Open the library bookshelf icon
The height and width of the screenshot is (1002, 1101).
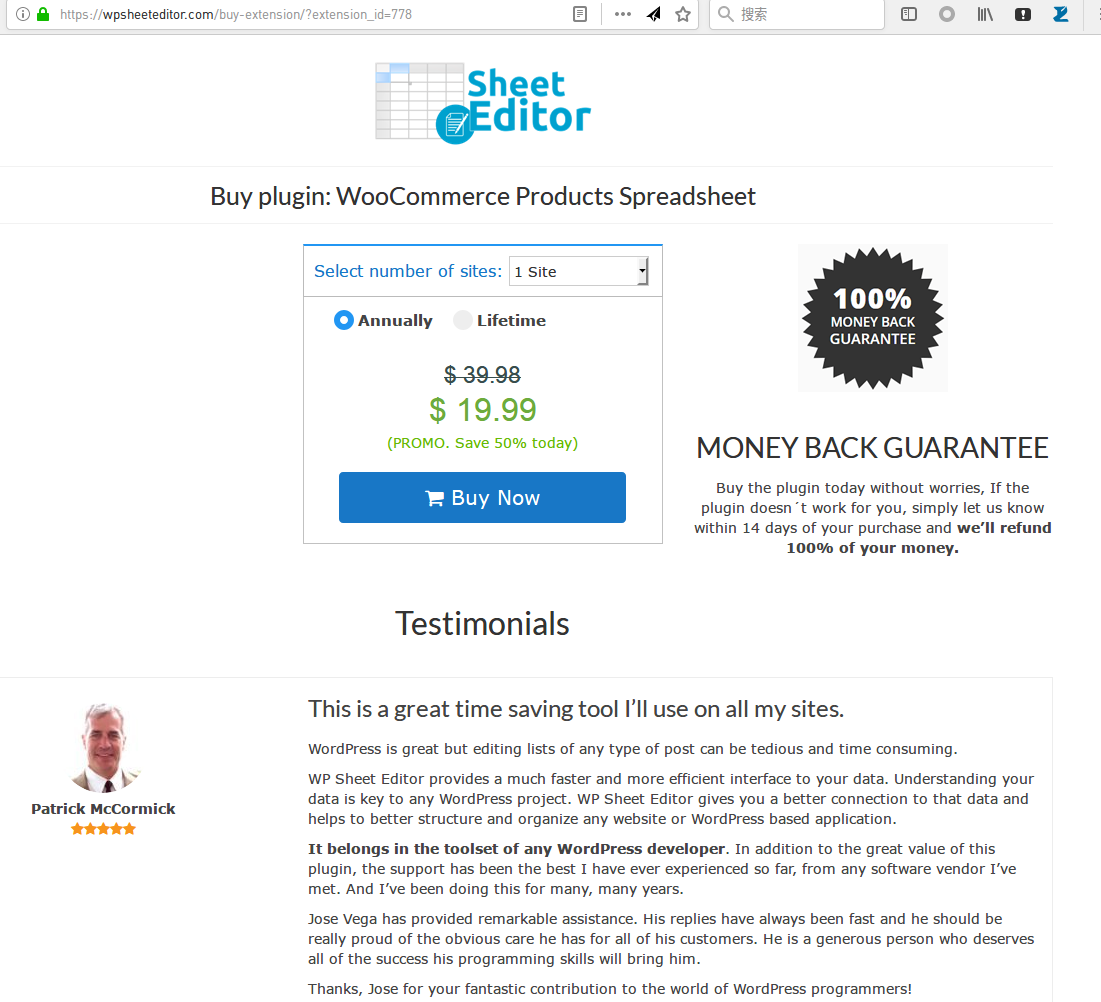pos(985,14)
